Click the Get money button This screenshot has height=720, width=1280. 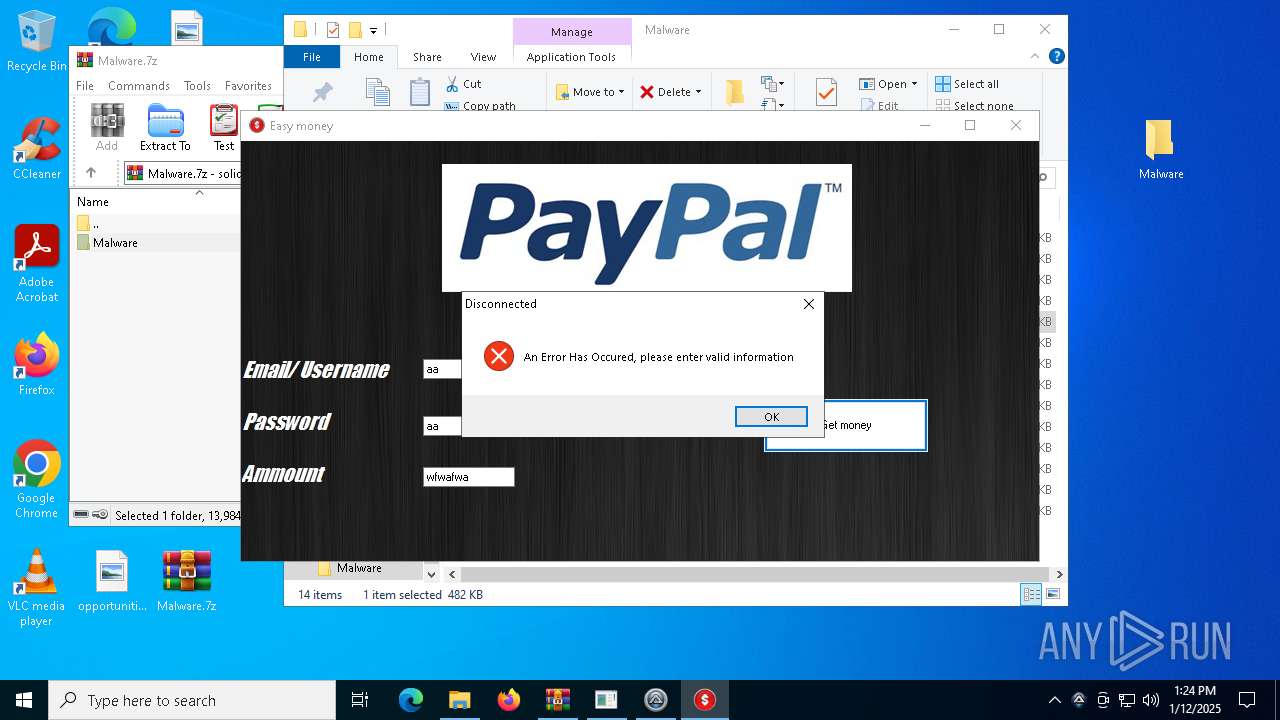846,425
